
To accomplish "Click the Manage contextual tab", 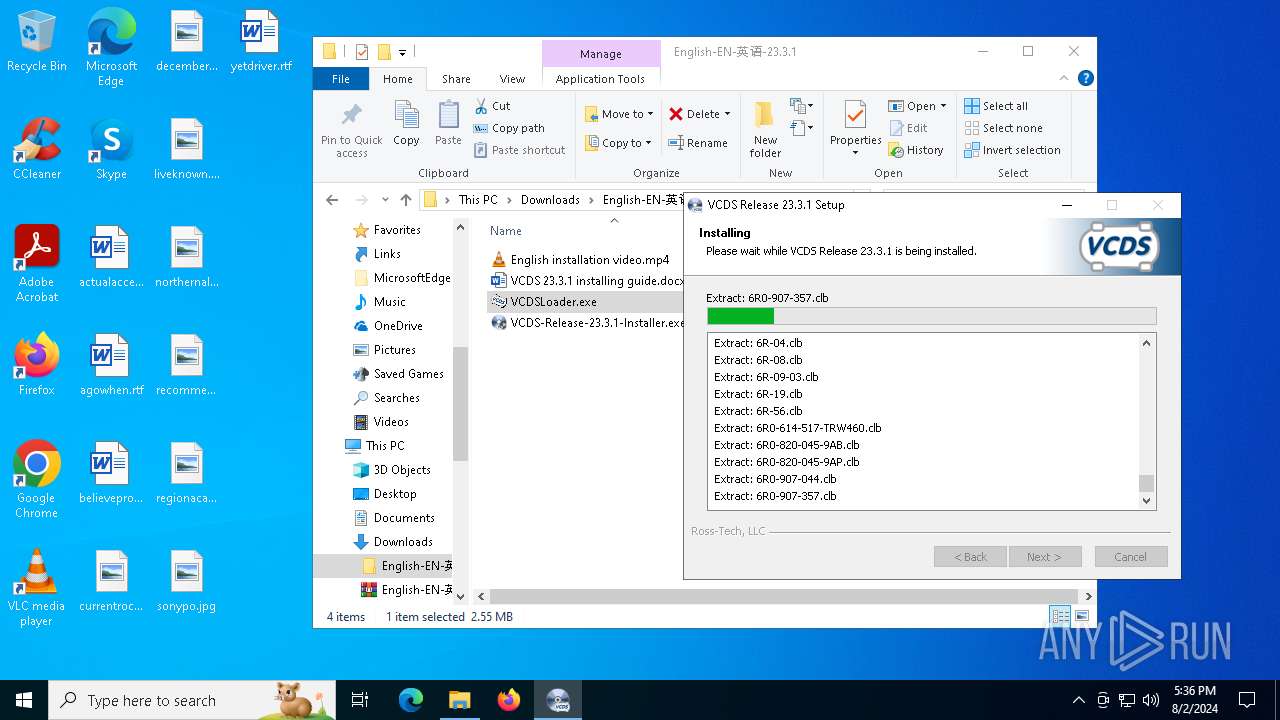I will coord(601,54).
